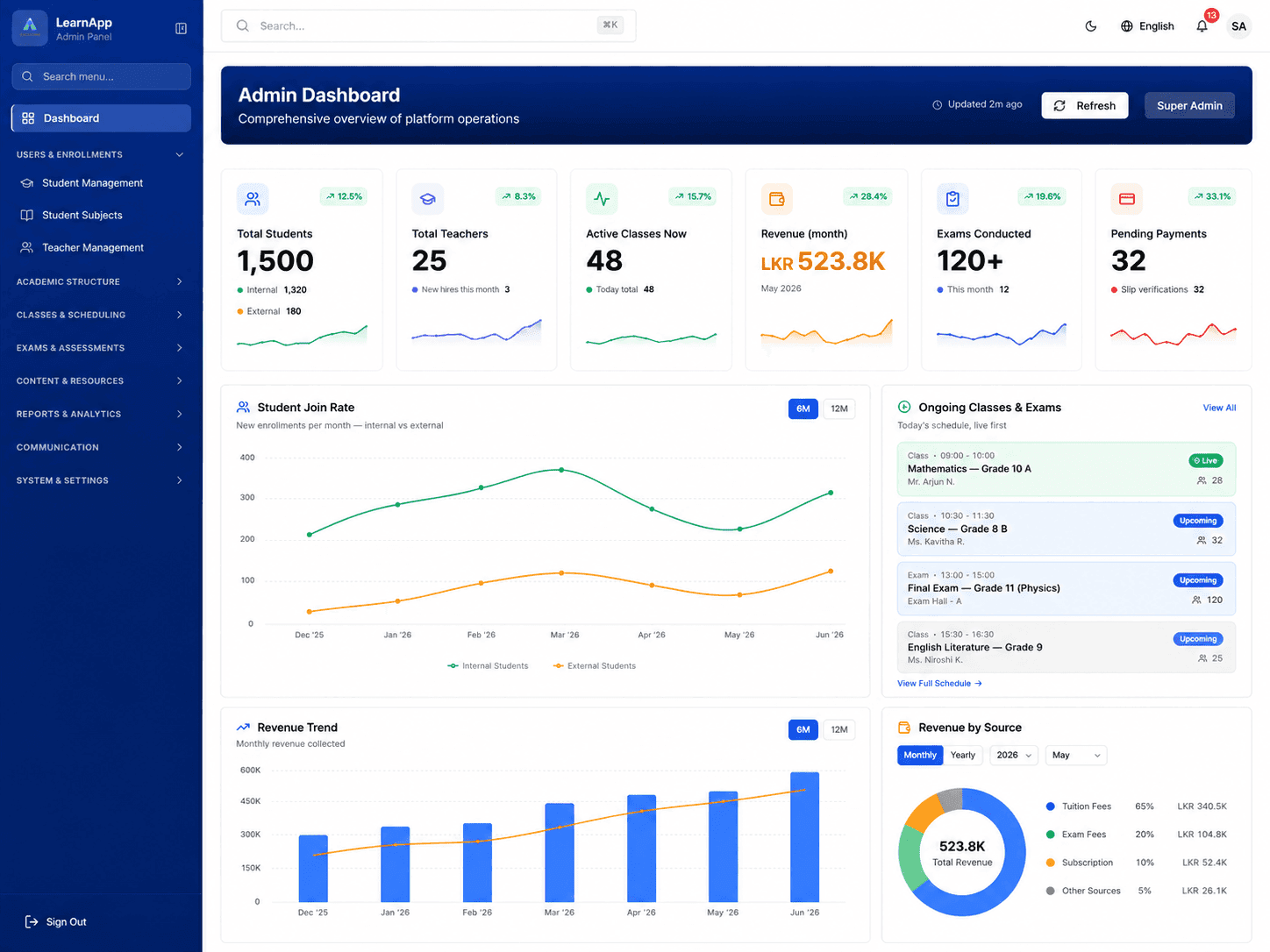Toggle Internal Students legend series
This screenshot has height=952, width=1270.
tap(488, 666)
